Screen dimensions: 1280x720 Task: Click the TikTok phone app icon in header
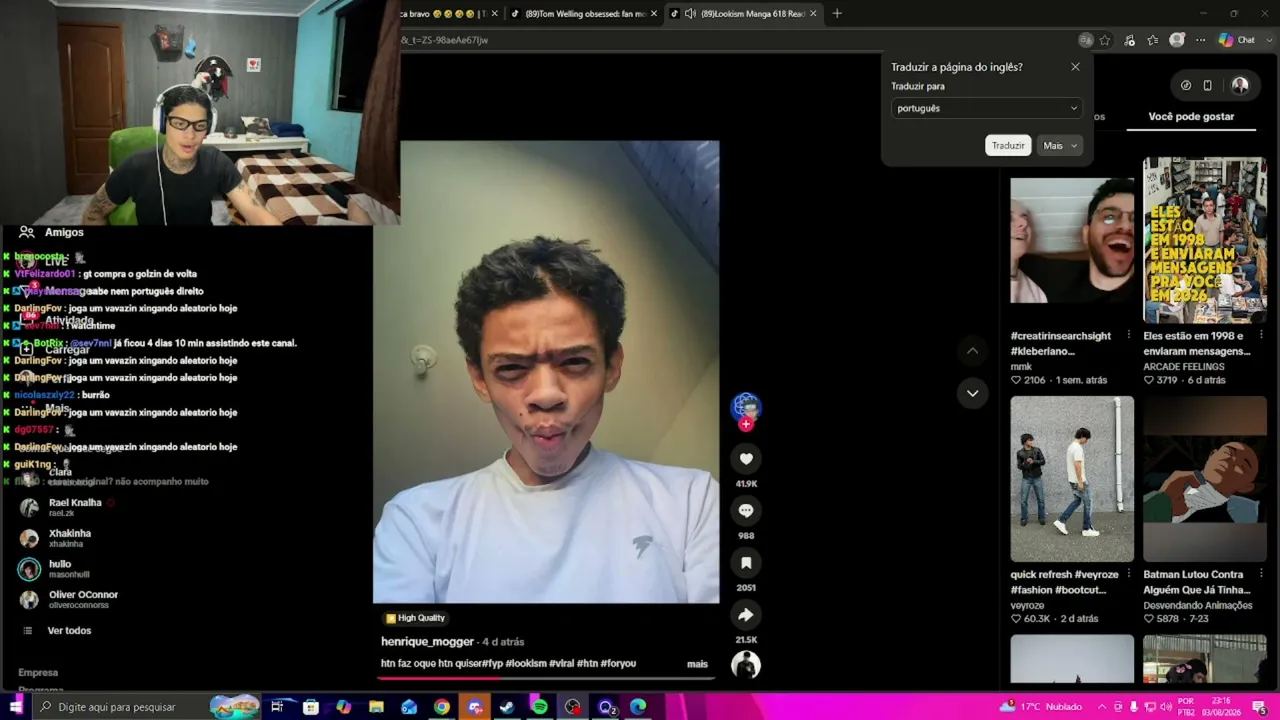[x=1207, y=85]
